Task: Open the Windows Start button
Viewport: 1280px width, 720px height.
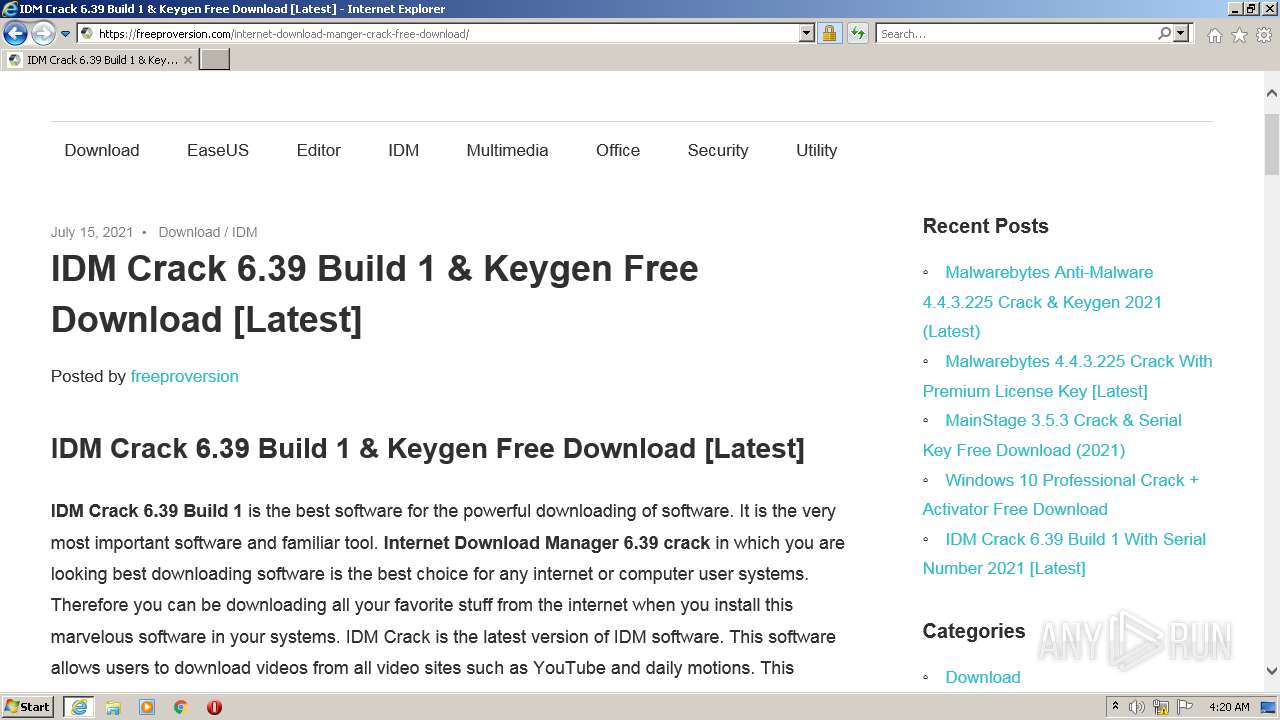Action: [28, 707]
